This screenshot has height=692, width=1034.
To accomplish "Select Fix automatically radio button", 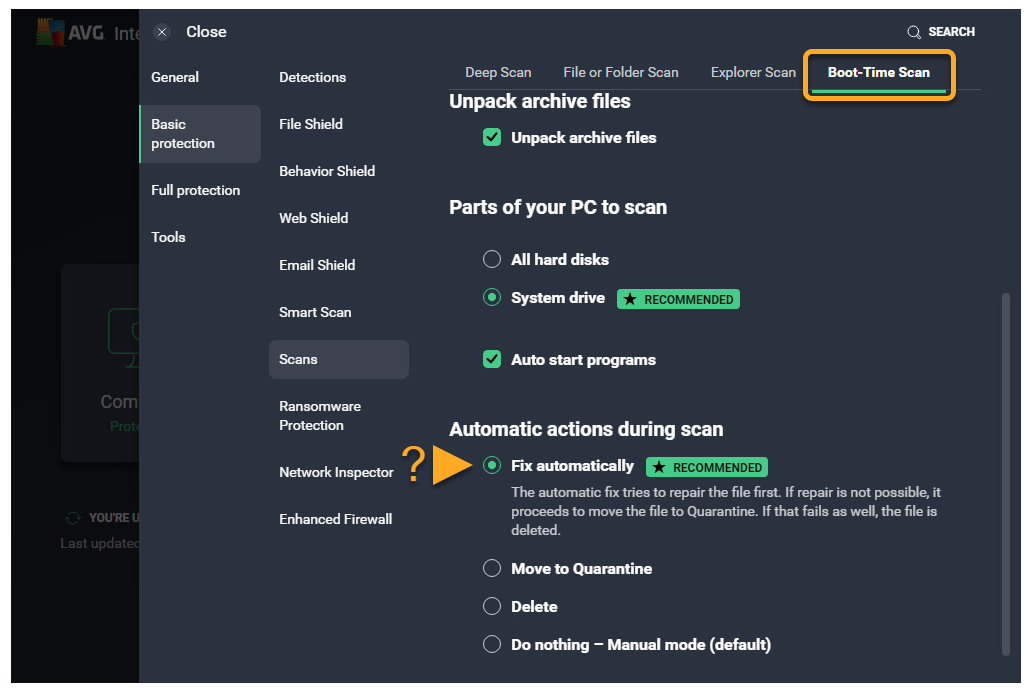I will 492,466.
